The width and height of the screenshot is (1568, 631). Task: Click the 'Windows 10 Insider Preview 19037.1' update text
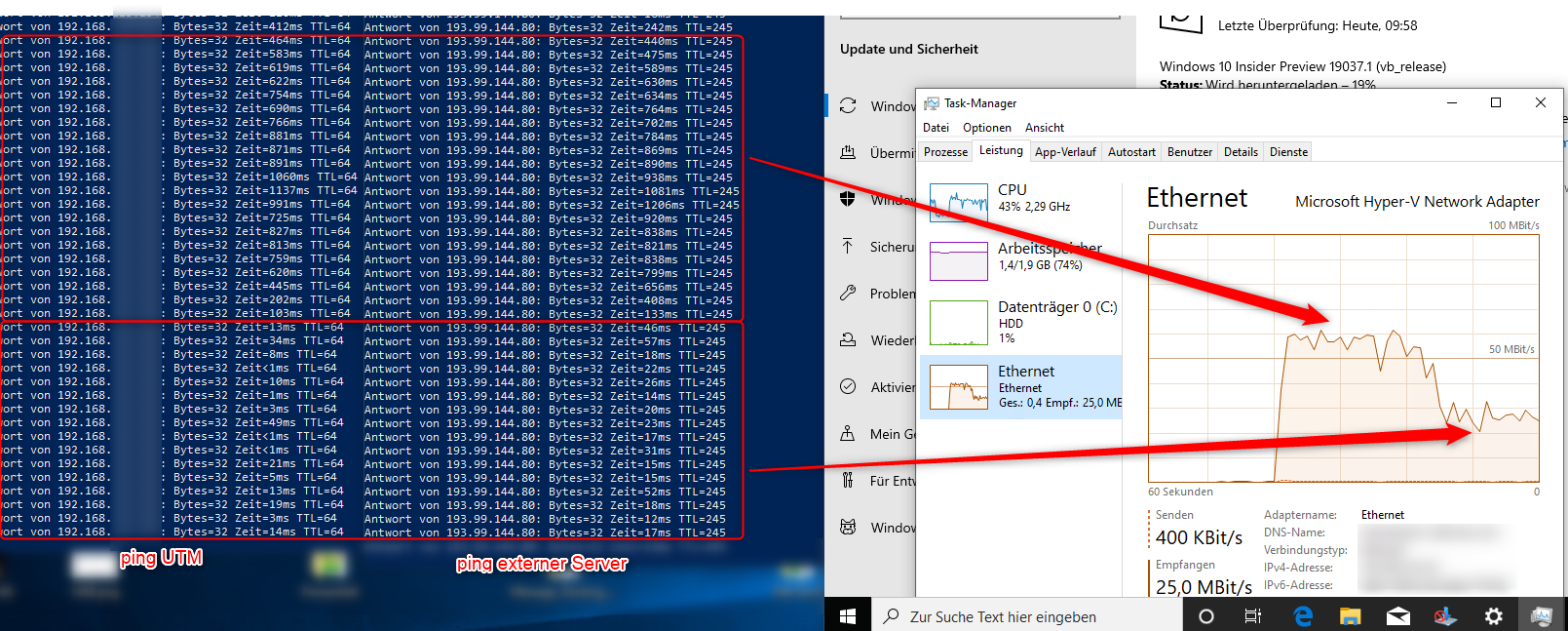[1303, 66]
